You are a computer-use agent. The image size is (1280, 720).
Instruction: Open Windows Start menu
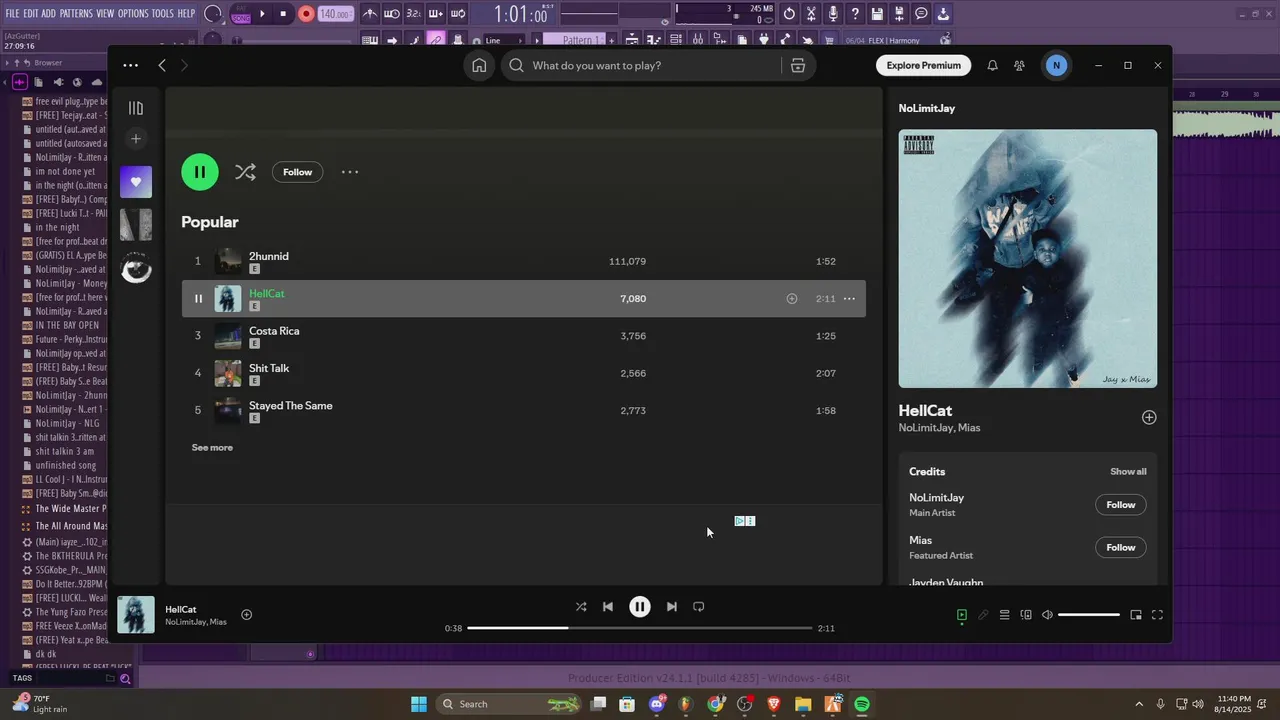point(419,704)
